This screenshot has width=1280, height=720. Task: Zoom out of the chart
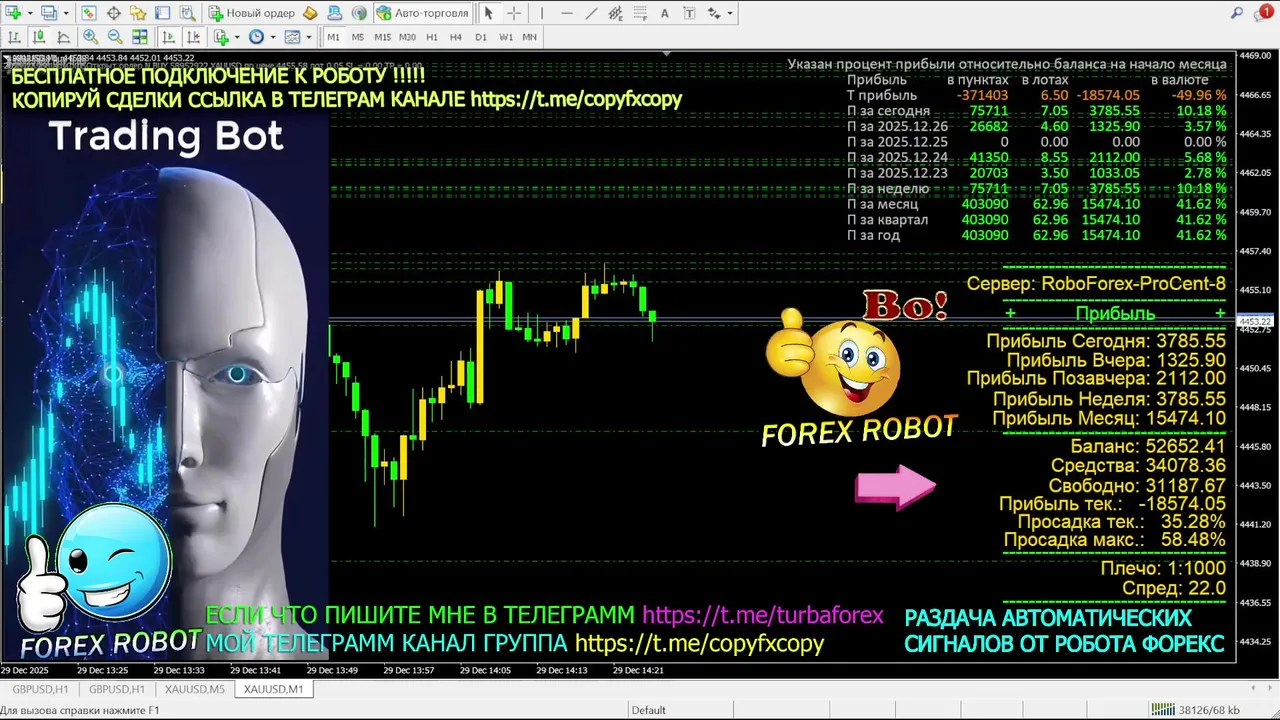pyautogui.click(x=115, y=37)
